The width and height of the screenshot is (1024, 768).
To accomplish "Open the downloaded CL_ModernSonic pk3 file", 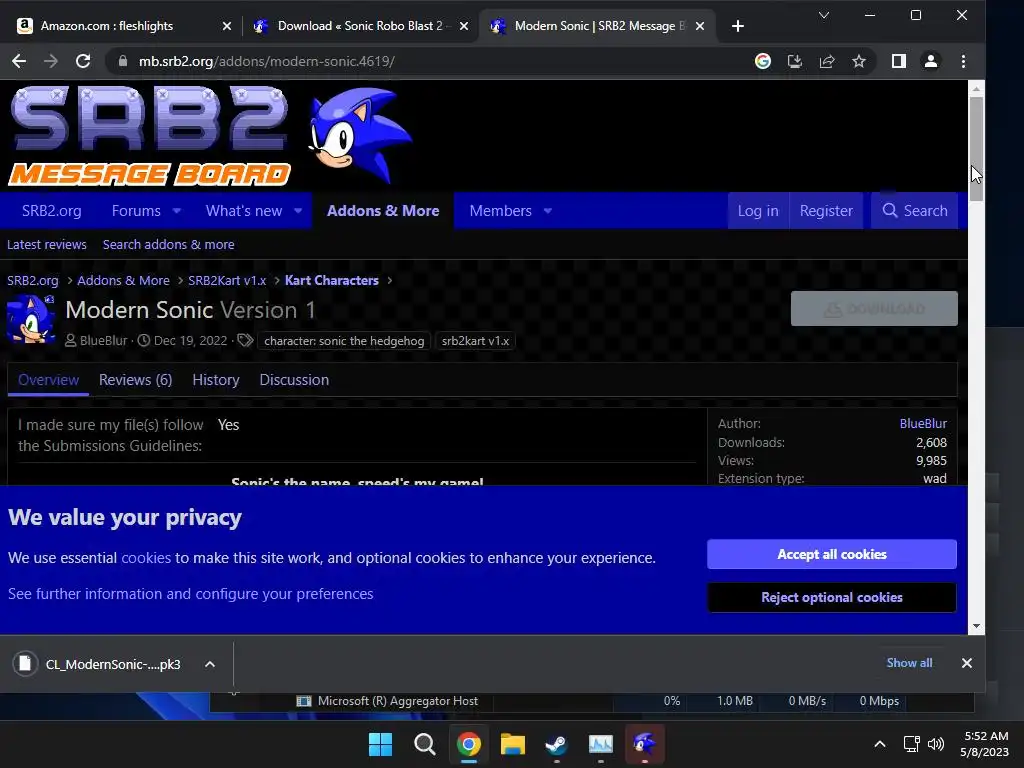I will tap(98, 664).
